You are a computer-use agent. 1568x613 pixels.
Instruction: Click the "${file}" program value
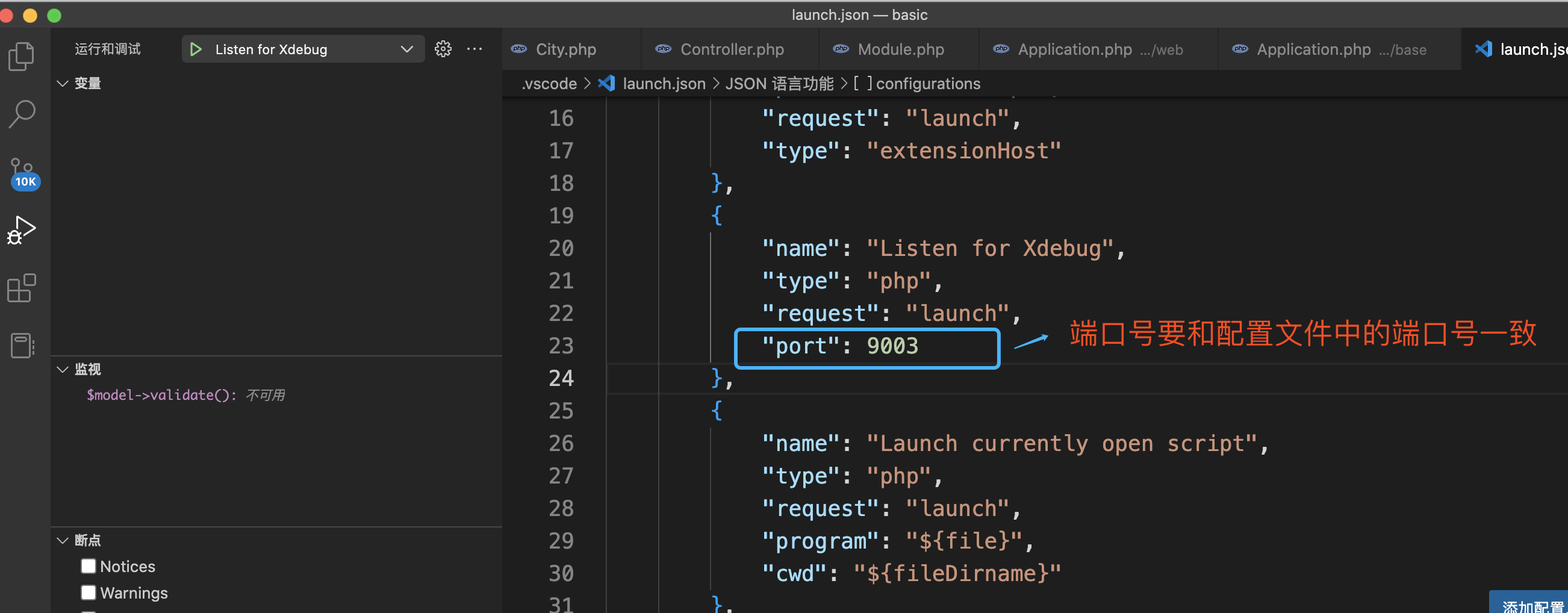(964, 541)
